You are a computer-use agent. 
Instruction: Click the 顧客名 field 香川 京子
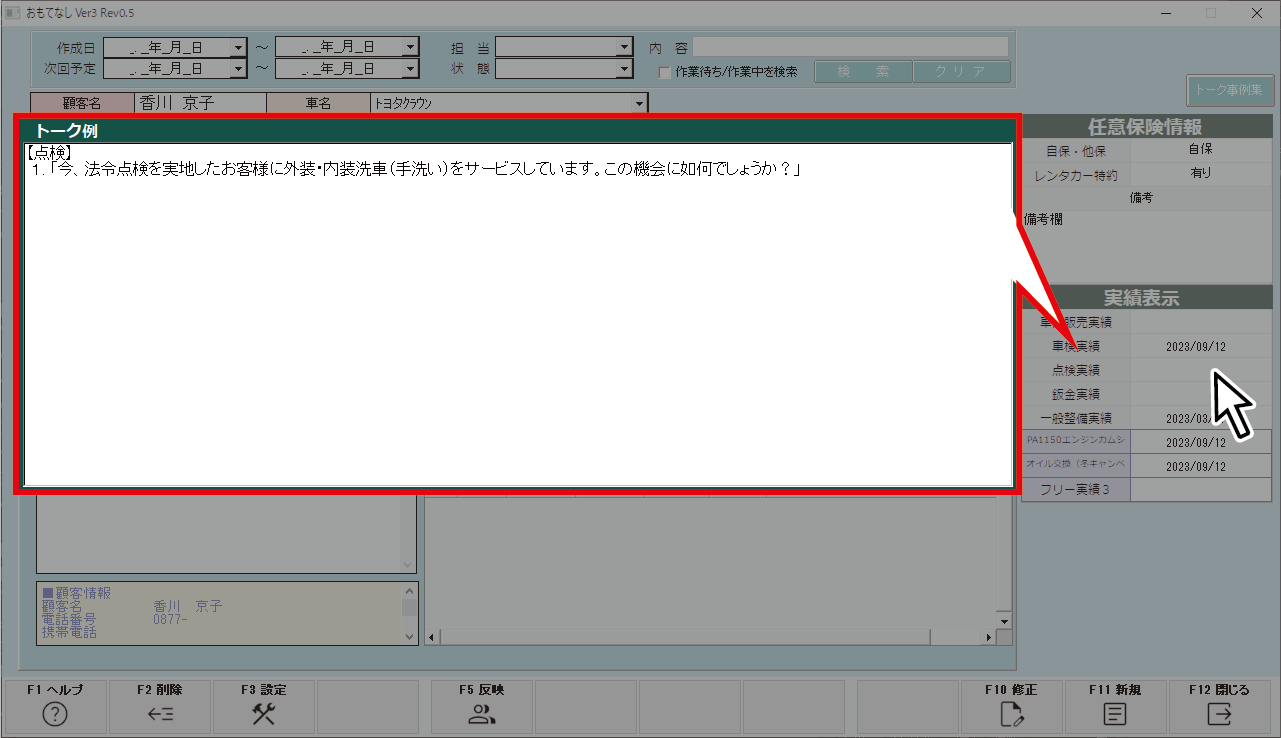coord(199,103)
